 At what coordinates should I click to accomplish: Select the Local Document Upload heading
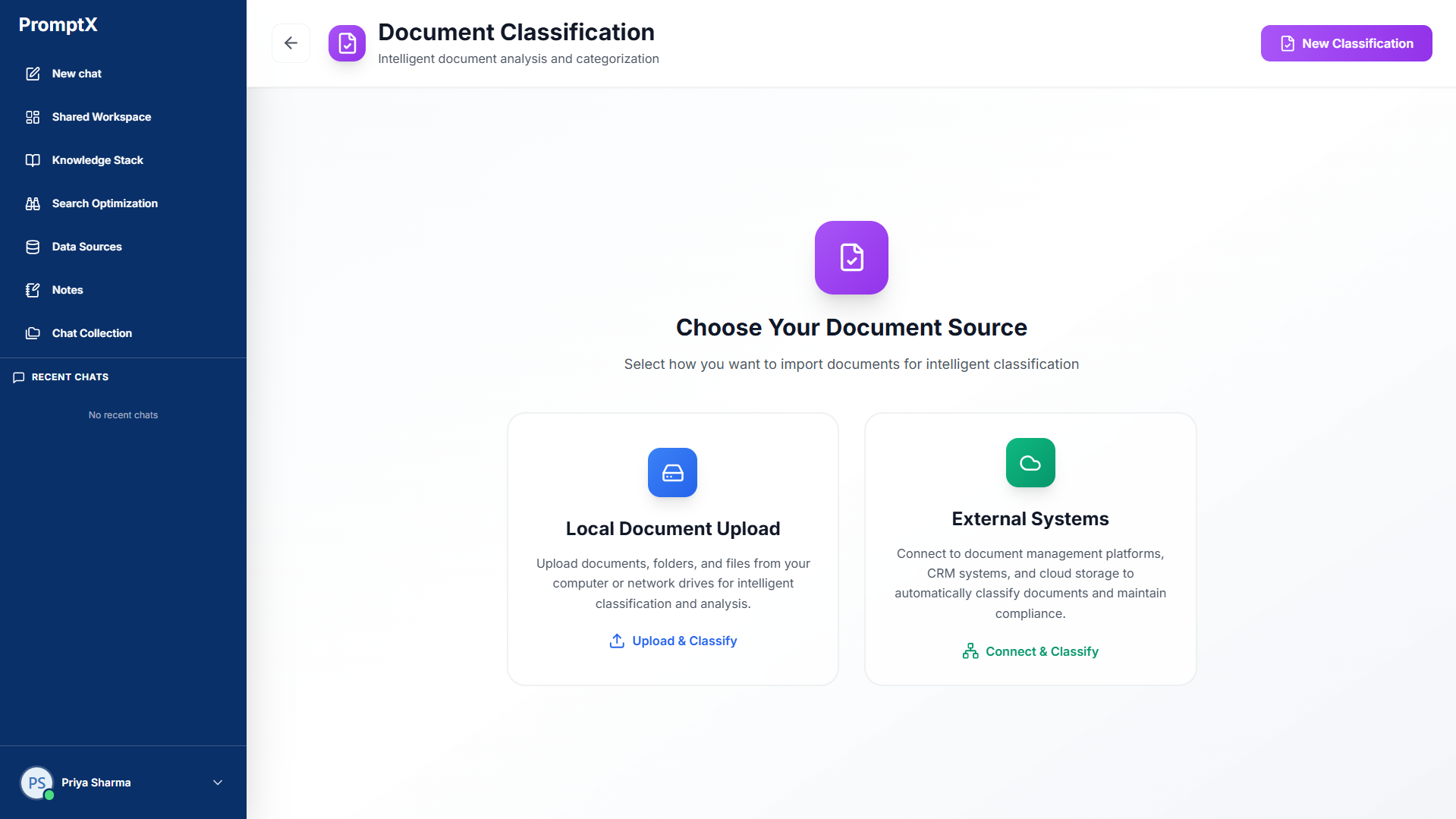click(x=673, y=528)
